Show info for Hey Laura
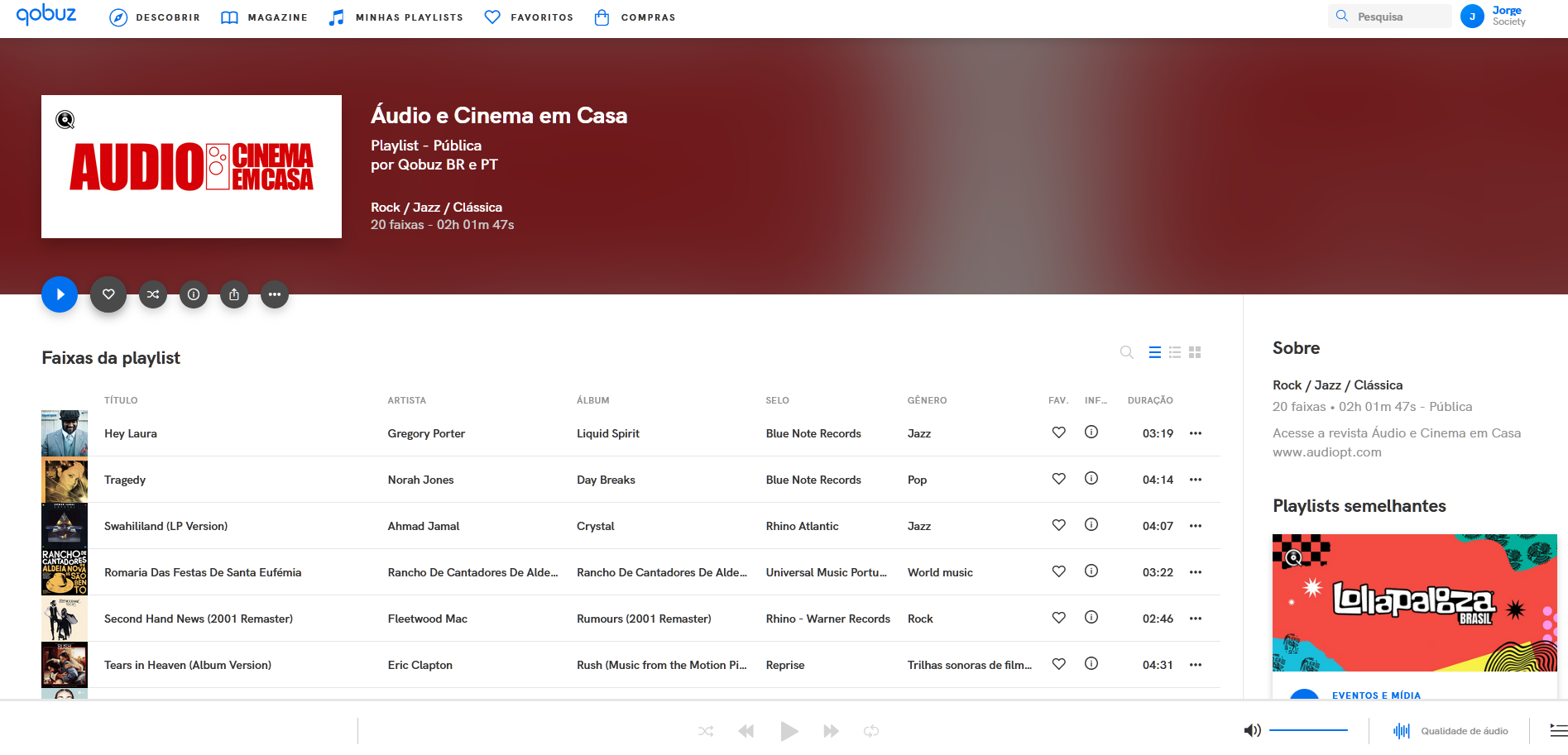Viewport: 1568px width, 755px height. point(1091,432)
